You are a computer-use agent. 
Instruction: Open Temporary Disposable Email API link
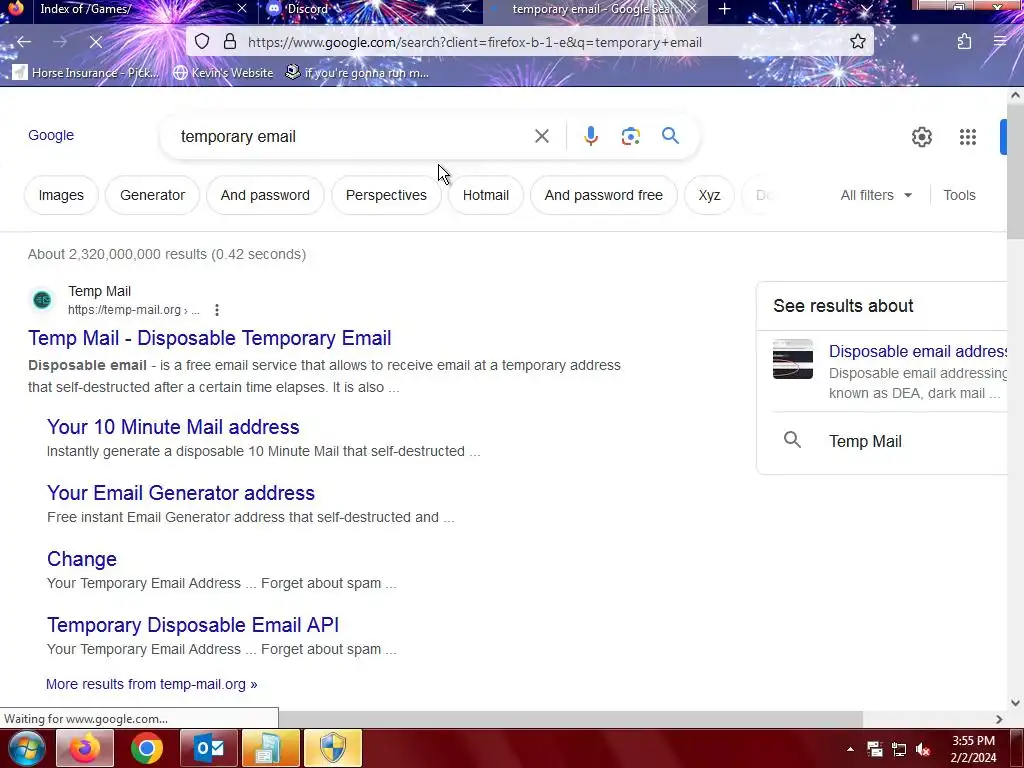pos(193,625)
